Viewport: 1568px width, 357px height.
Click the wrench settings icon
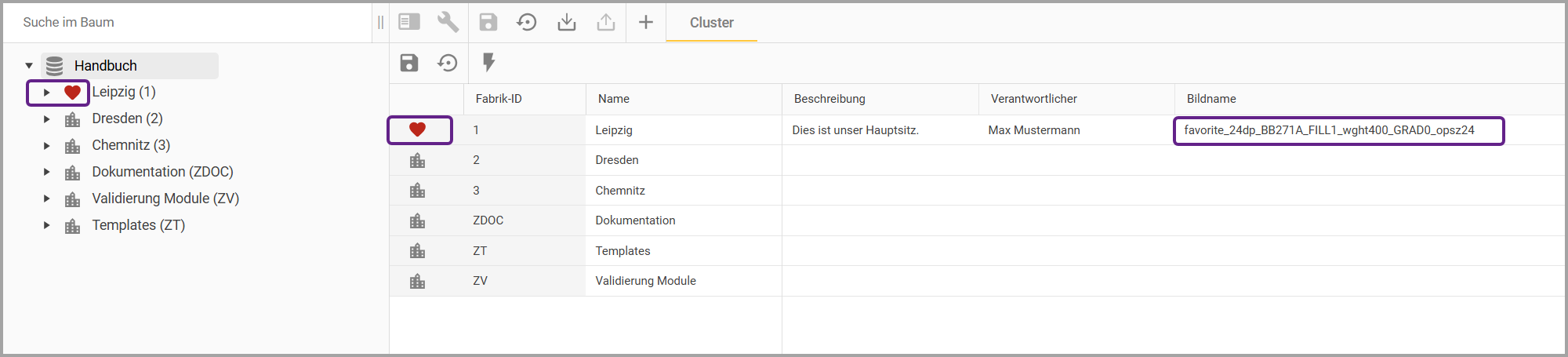pyautogui.click(x=448, y=22)
